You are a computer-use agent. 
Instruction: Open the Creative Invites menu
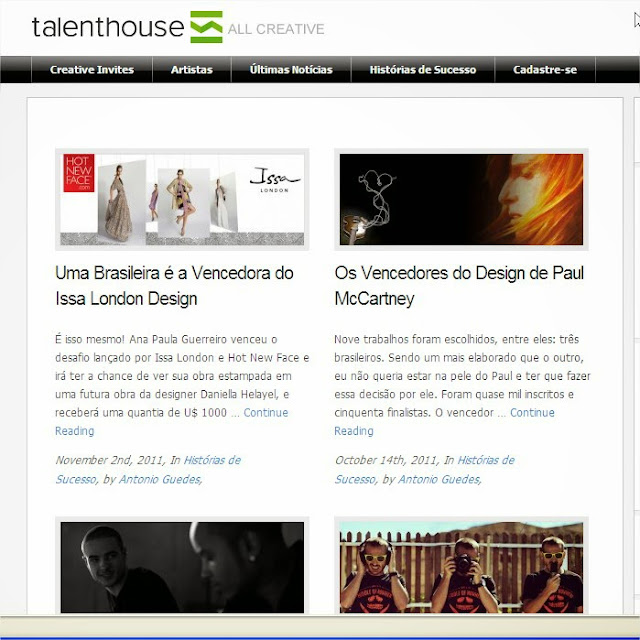tap(92, 70)
